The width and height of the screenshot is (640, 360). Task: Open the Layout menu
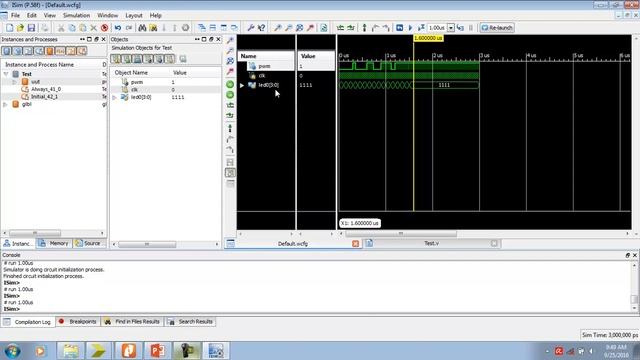[x=133, y=16]
